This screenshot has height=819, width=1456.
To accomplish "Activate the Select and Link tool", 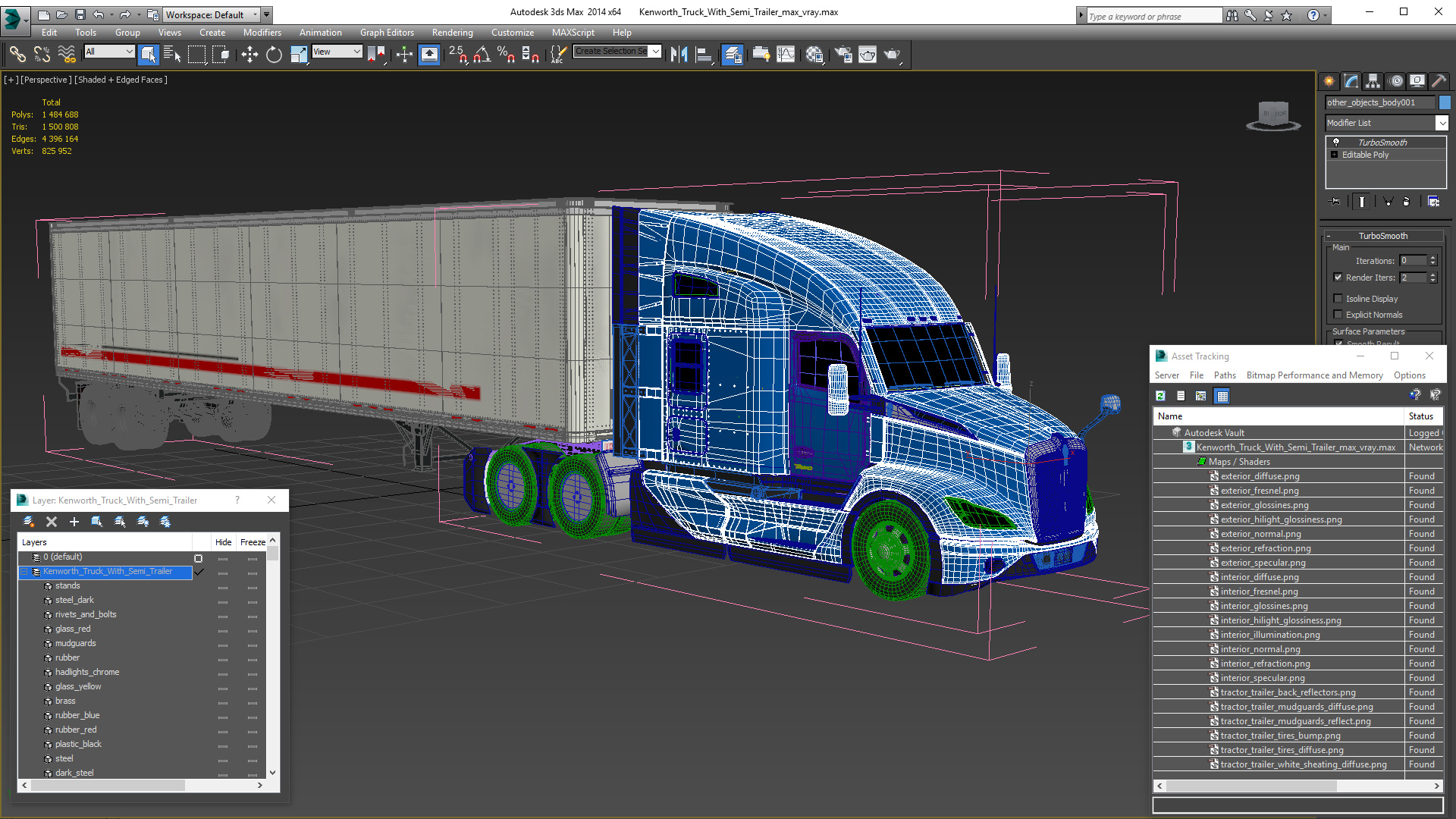I will [x=17, y=54].
